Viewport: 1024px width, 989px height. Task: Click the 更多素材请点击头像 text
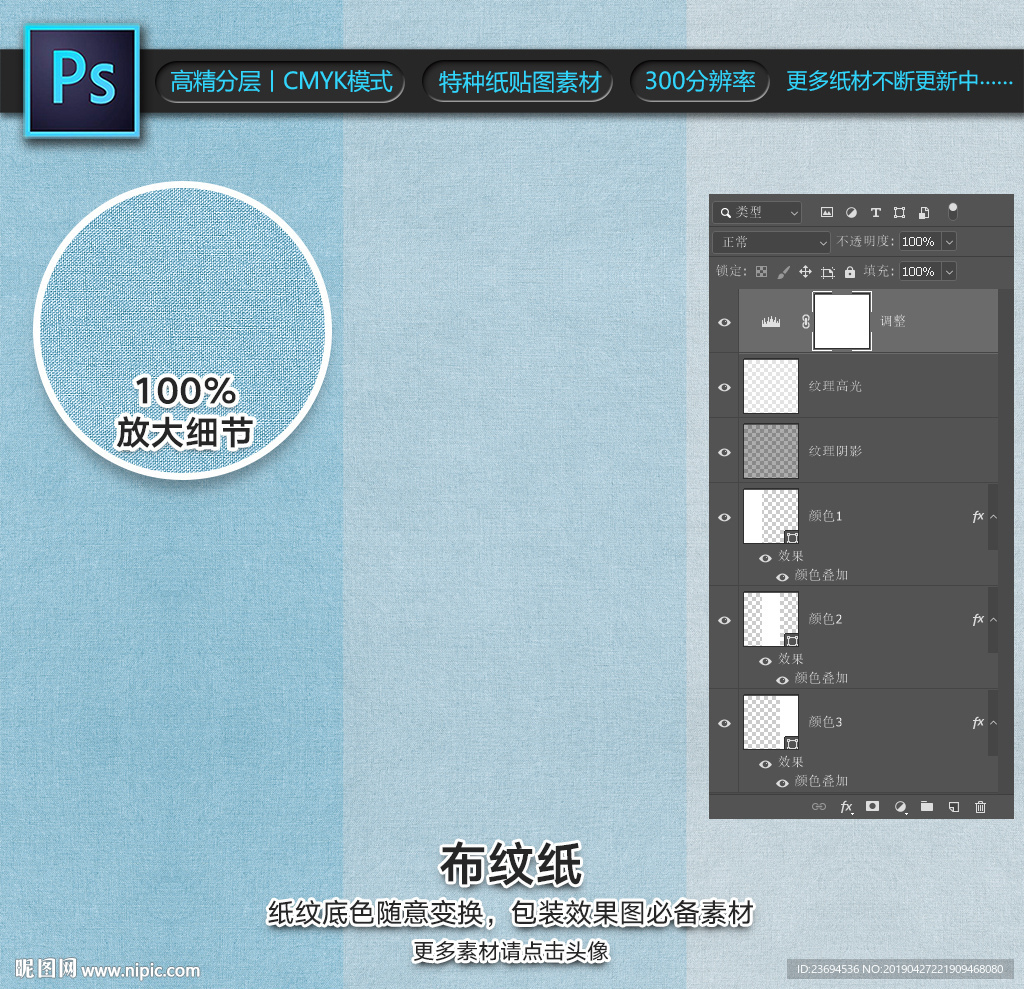click(511, 951)
